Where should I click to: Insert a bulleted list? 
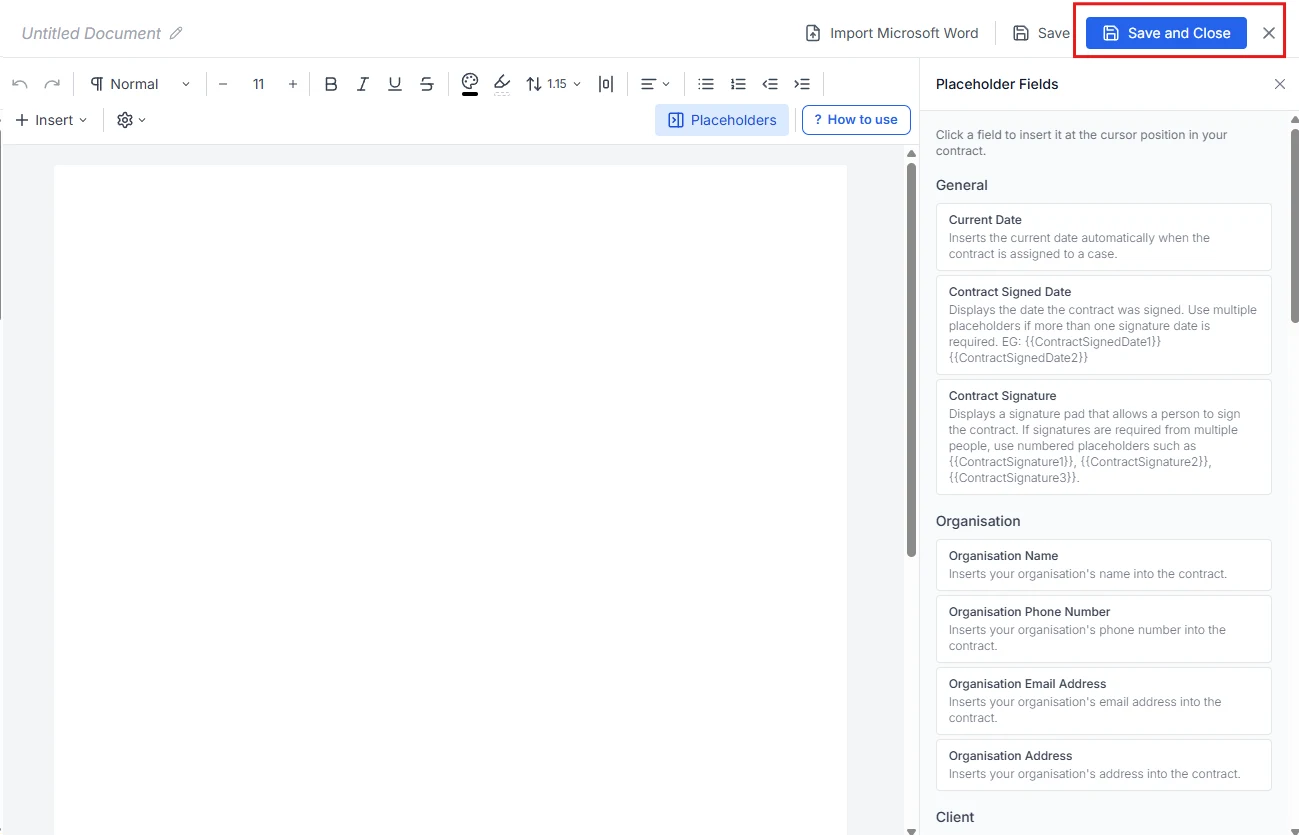point(706,84)
